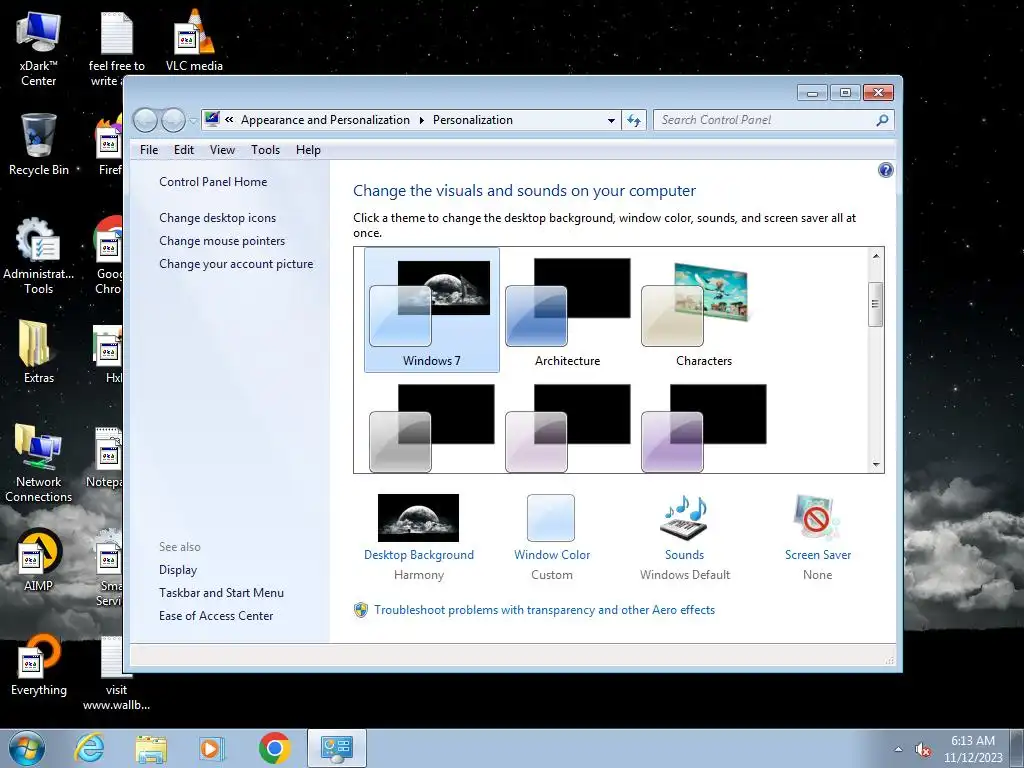Click the Window Color link
The image size is (1024, 768).
tap(552, 554)
